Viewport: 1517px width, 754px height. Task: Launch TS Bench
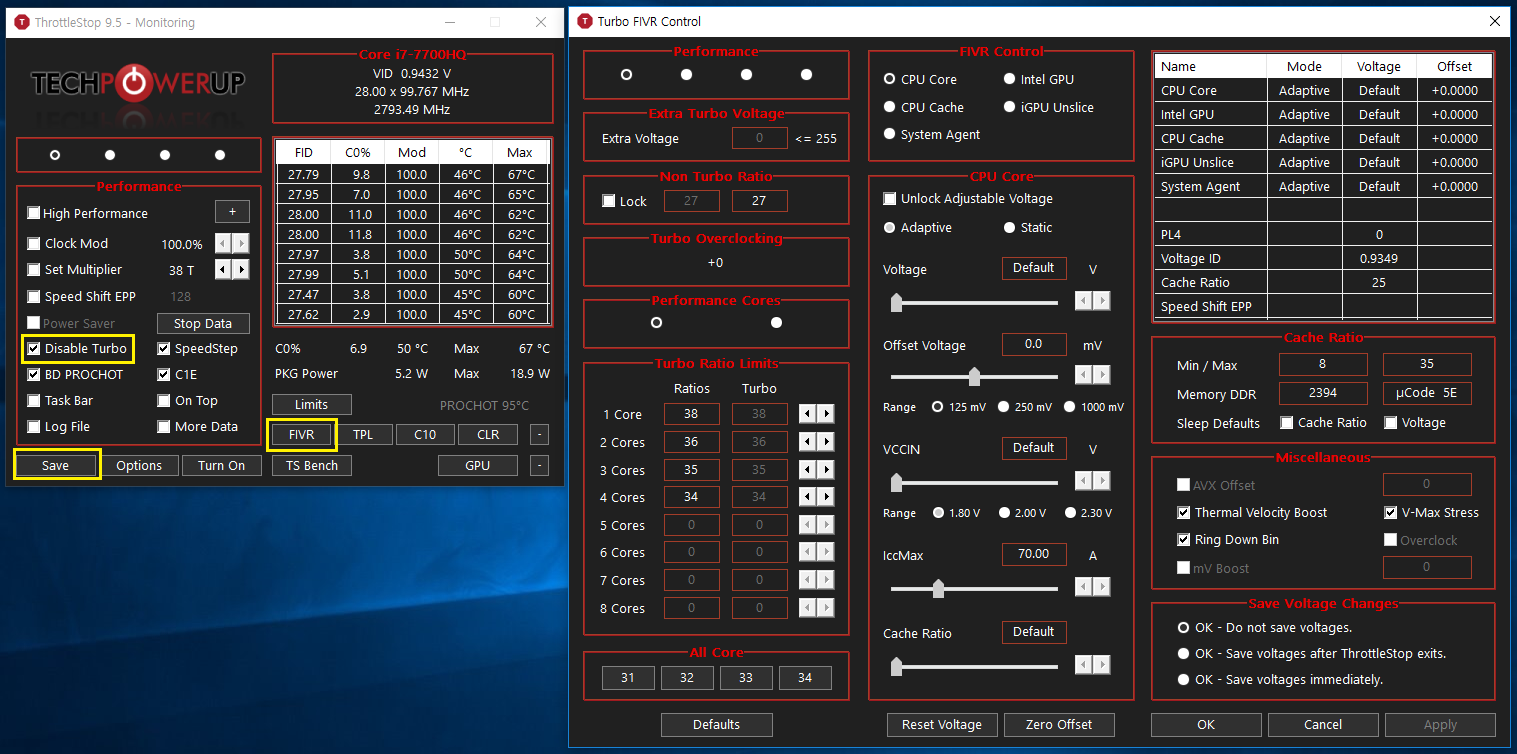click(x=311, y=465)
